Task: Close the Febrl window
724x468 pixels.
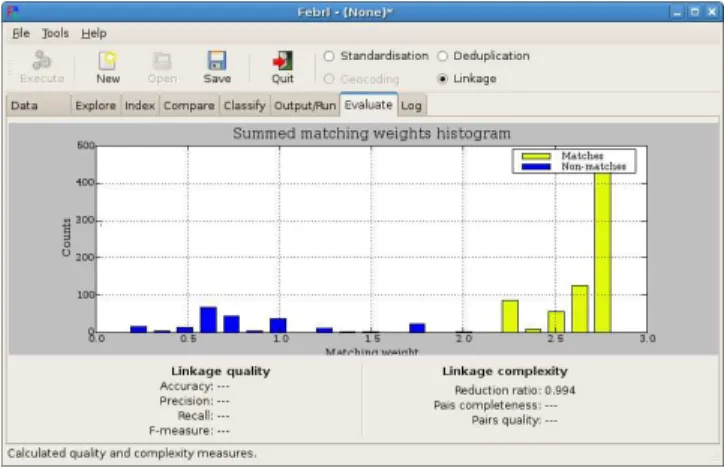Action: coord(712,12)
